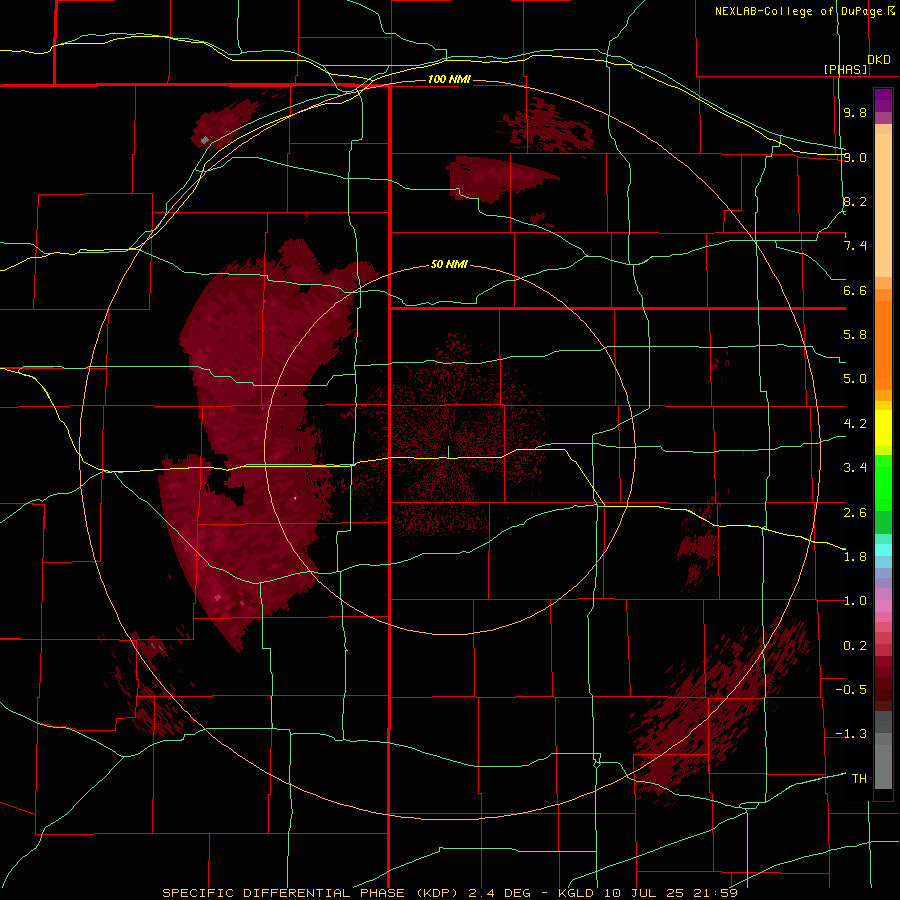The image size is (900, 900).
Task: Pick the light peach band of the color scale
Action: point(883,205)
